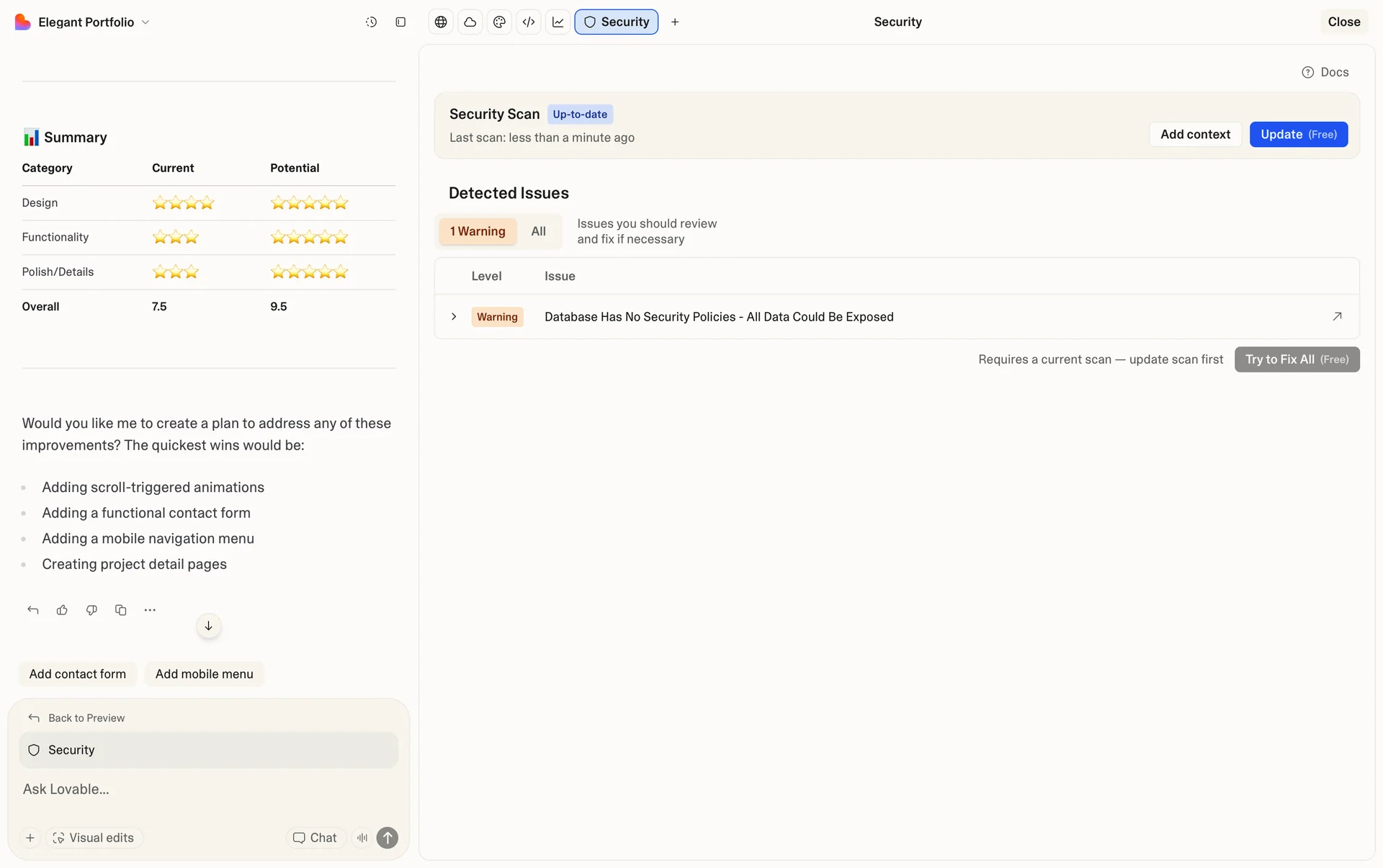Open the Cloud tab icon
This screenshot has height=868, width=1383.
[470, 22]
